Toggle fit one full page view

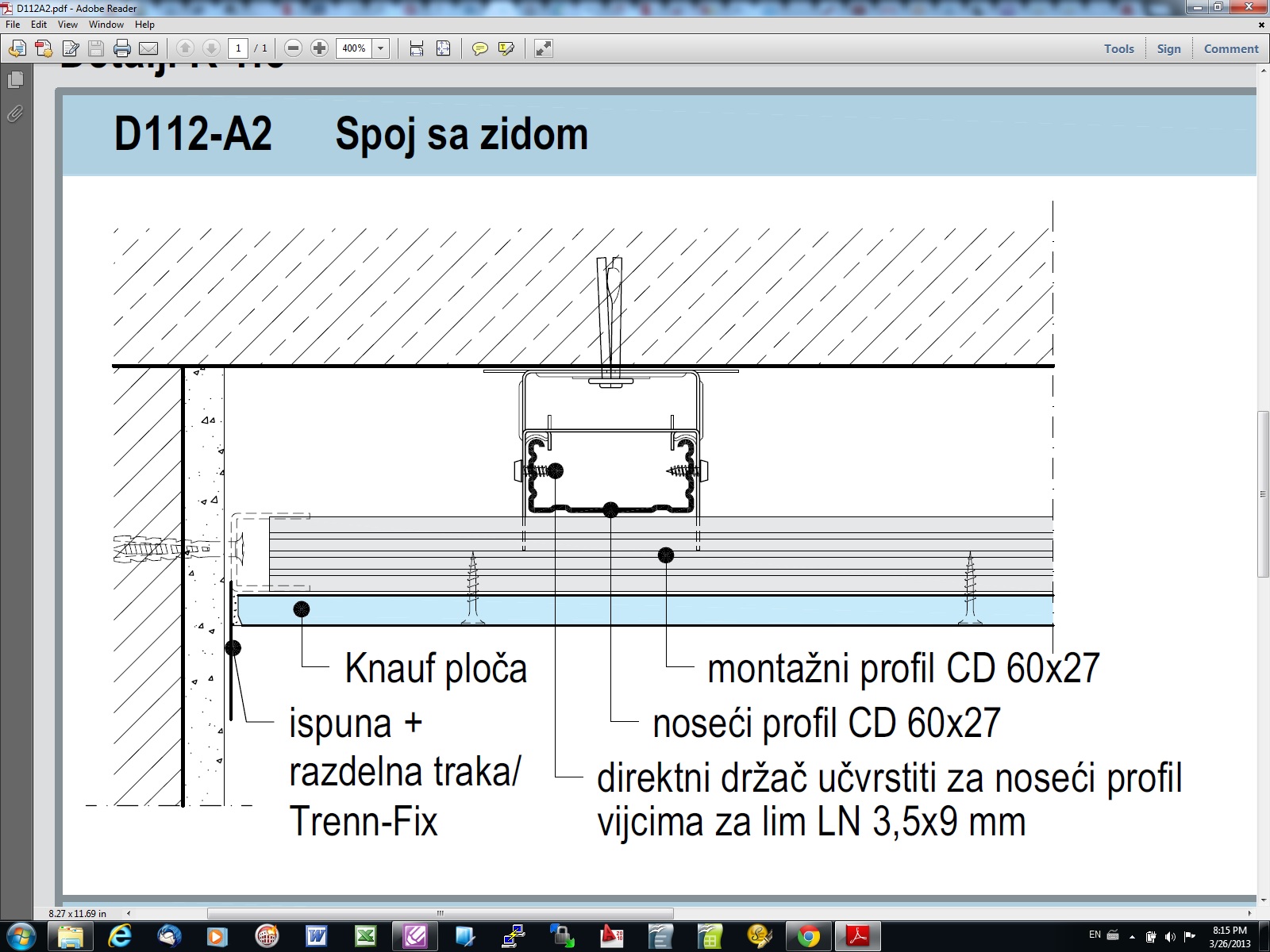tap(443, 49)
